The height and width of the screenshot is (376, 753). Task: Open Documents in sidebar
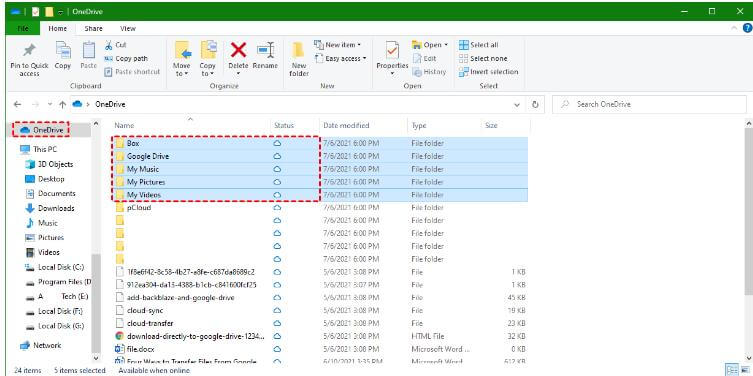[50, 194]
